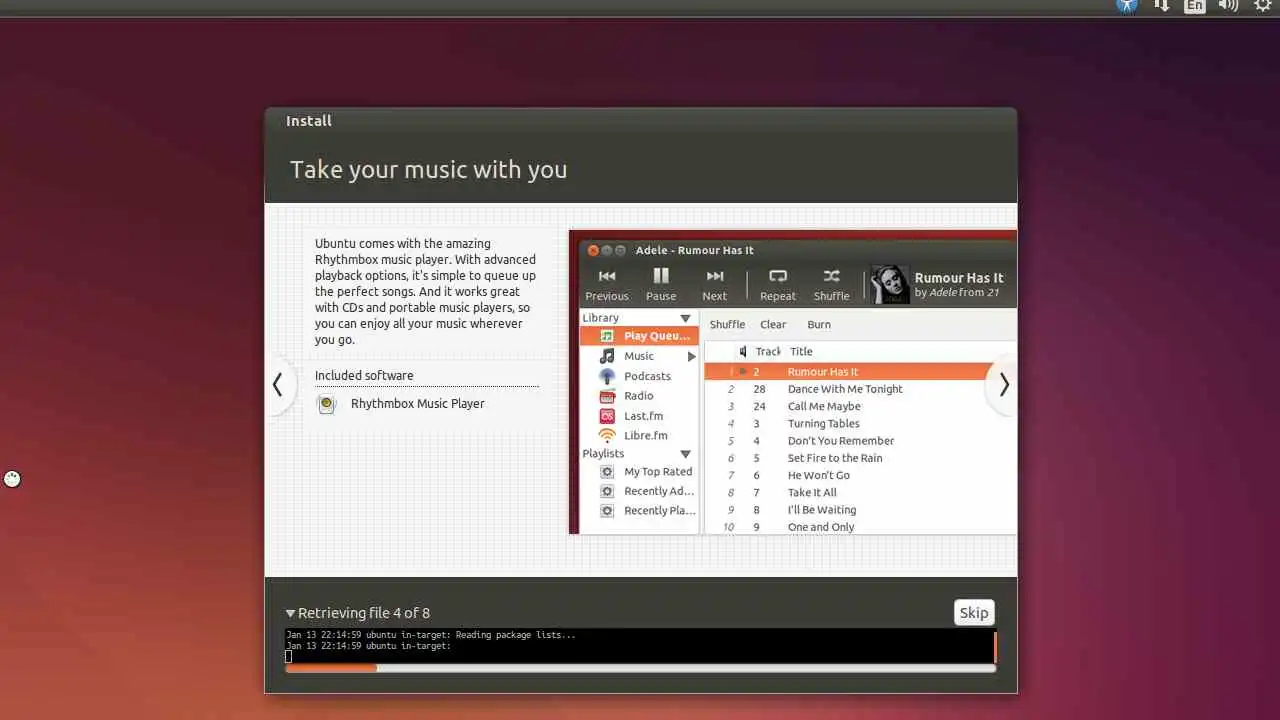The width and height of the screenshot is (1280, 720).
Task: Click Shuffle in the play queue bar
Action: point(727,325)
